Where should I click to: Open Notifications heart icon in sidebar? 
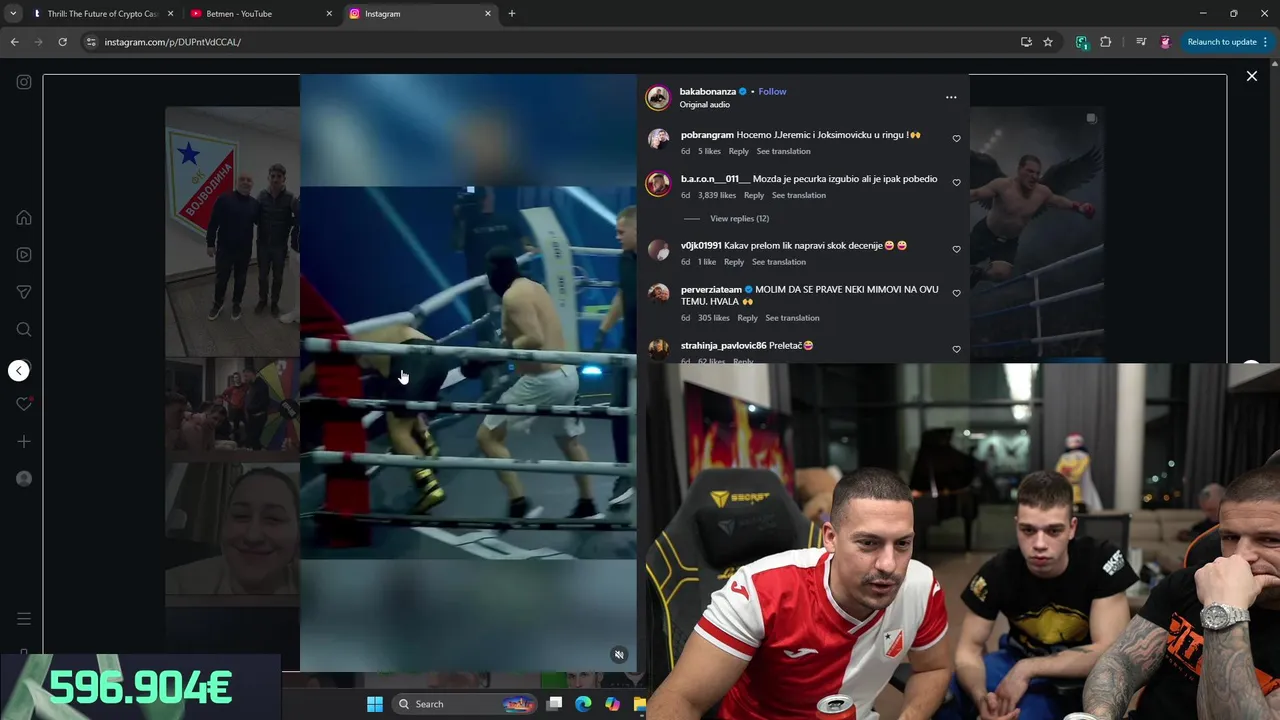point(24,404)
